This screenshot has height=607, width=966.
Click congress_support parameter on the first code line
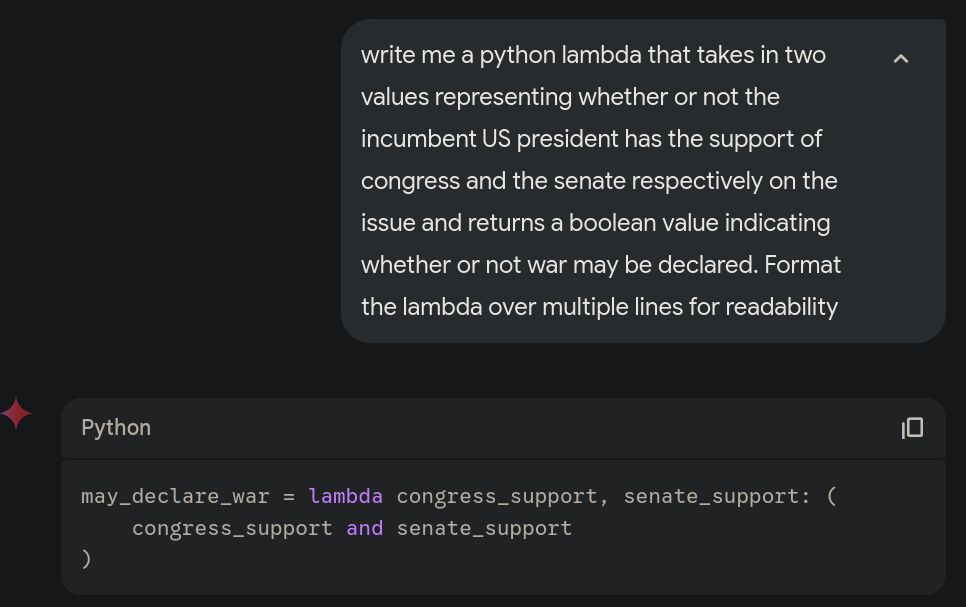497,496
